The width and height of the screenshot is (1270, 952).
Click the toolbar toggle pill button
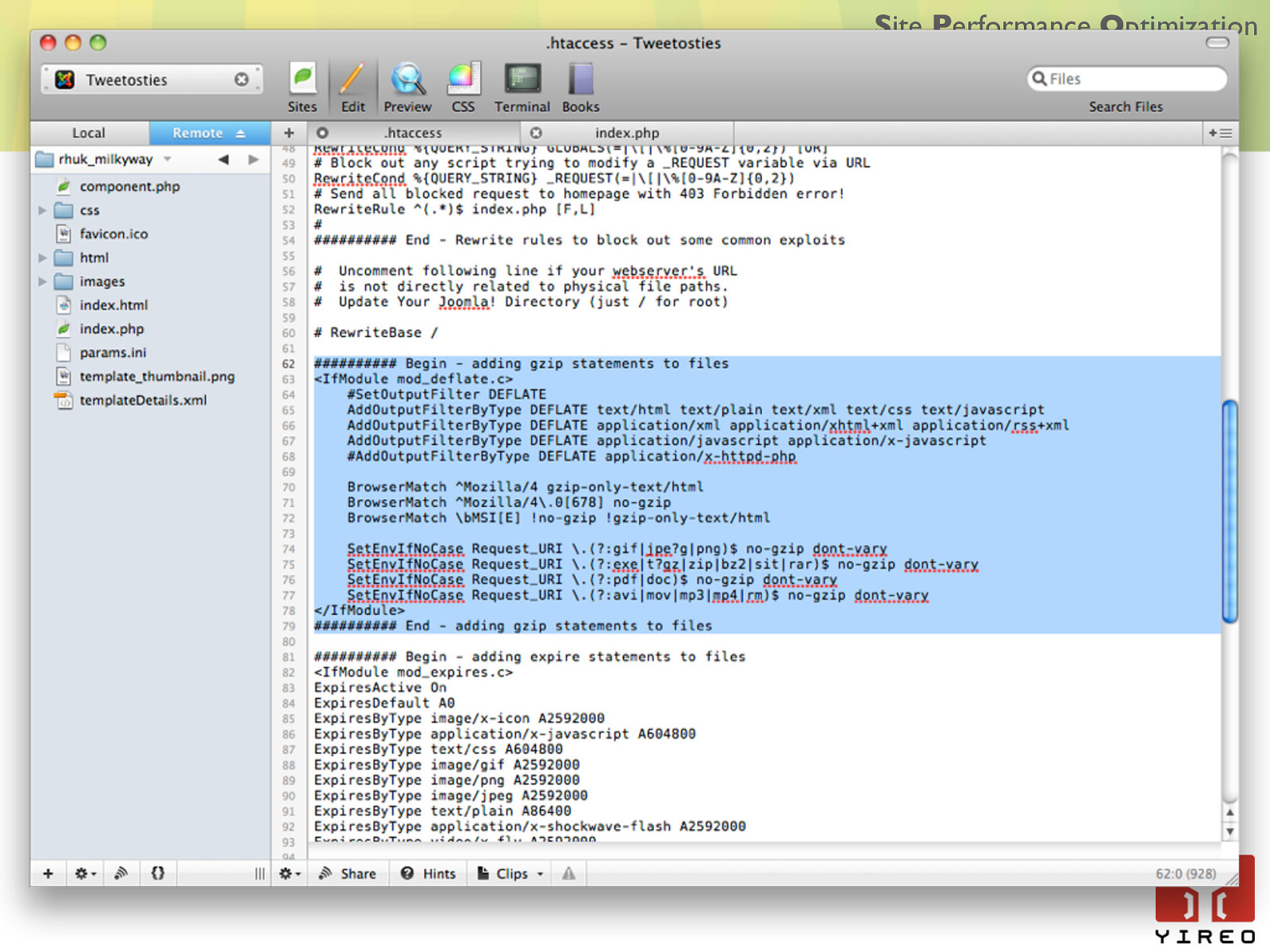click(1218, 43)
